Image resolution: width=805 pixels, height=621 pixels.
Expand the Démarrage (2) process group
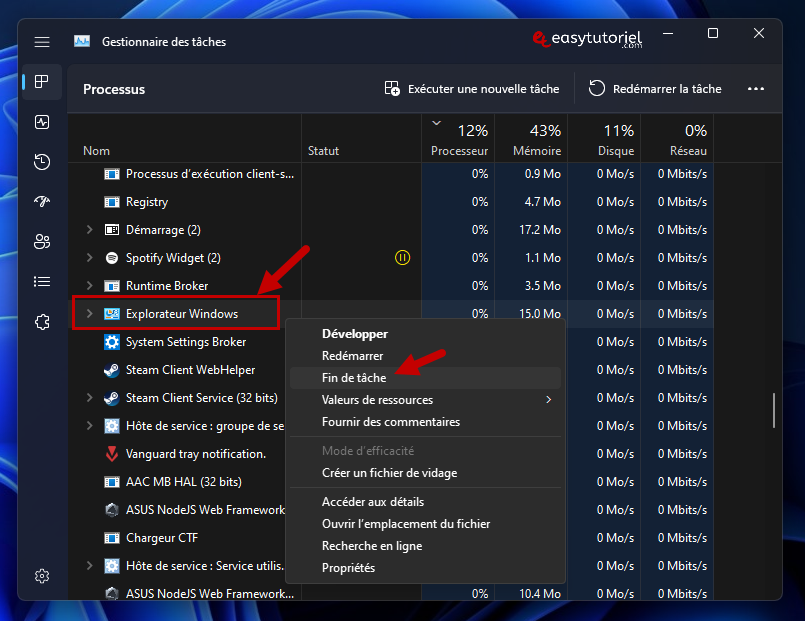tap(89, 229)
